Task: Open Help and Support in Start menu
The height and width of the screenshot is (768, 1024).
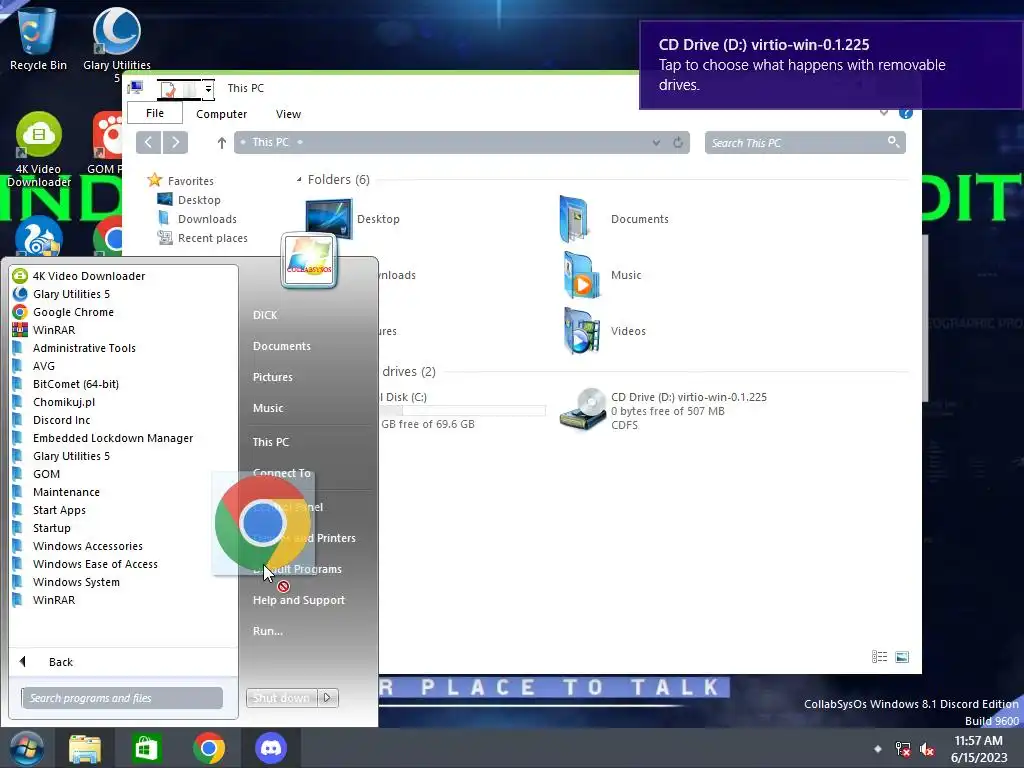Action: [298, 600]
